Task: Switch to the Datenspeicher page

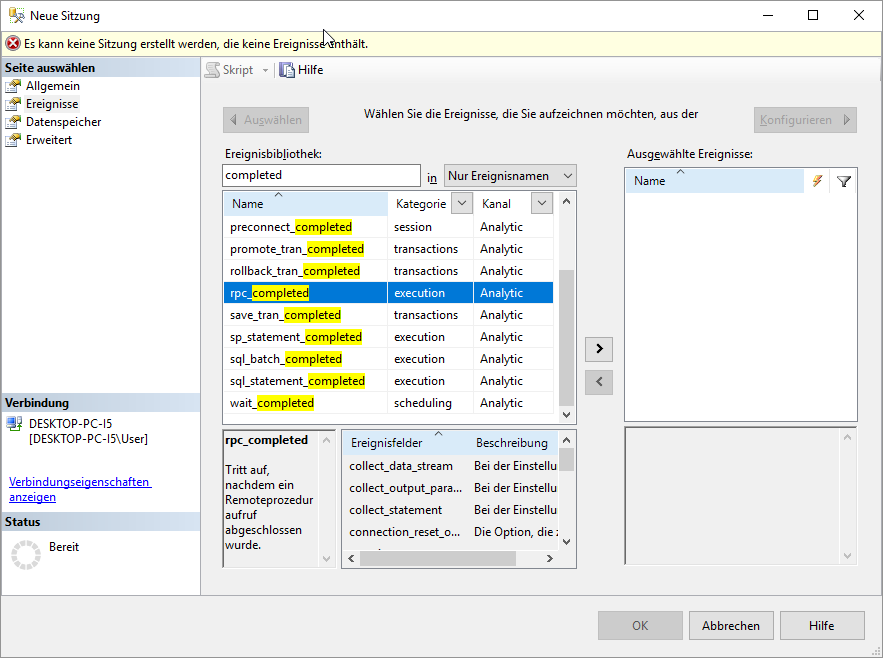Action: point(63,122)
